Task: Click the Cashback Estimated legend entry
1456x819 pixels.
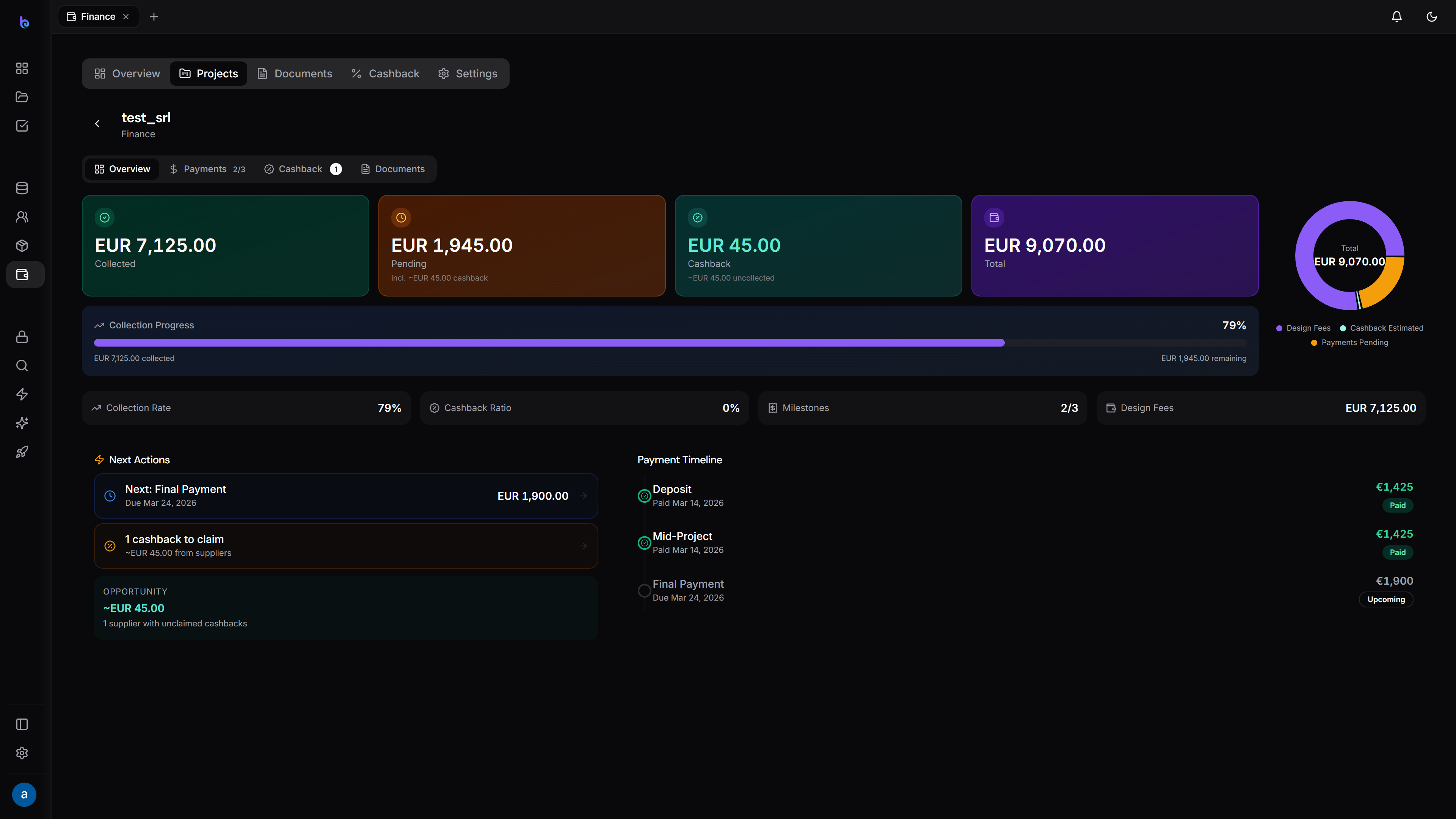Action: (1381, 328)
